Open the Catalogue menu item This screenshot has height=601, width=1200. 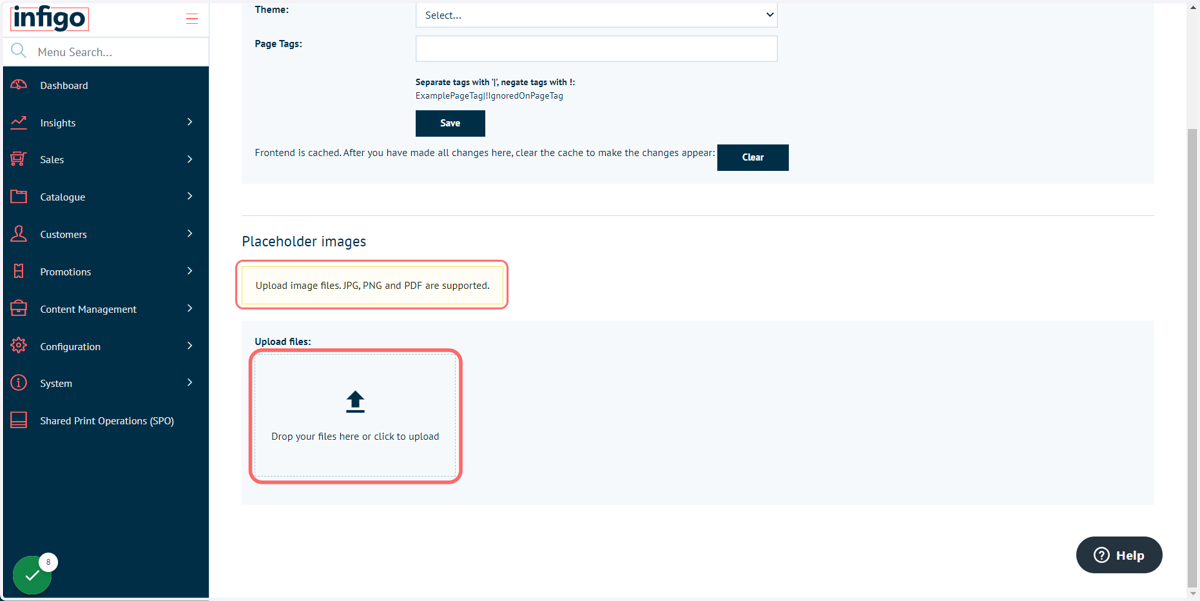105,197
